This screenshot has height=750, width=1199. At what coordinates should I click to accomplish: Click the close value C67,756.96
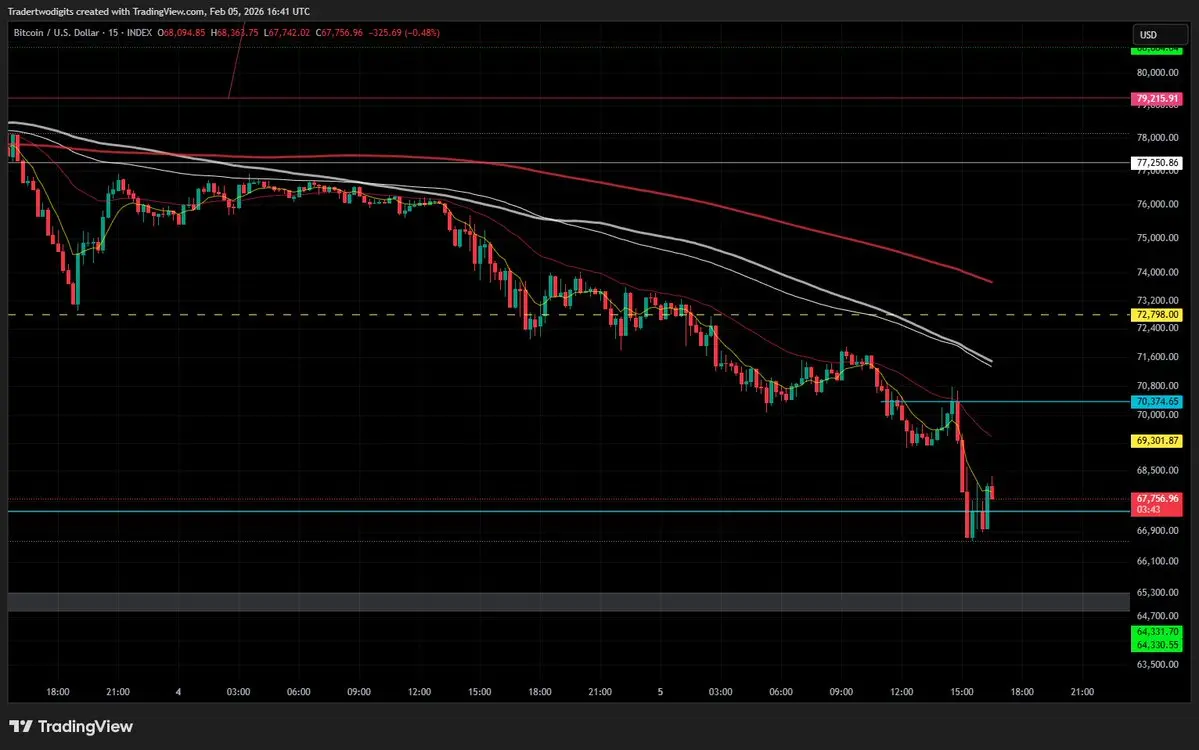(340, 33)
